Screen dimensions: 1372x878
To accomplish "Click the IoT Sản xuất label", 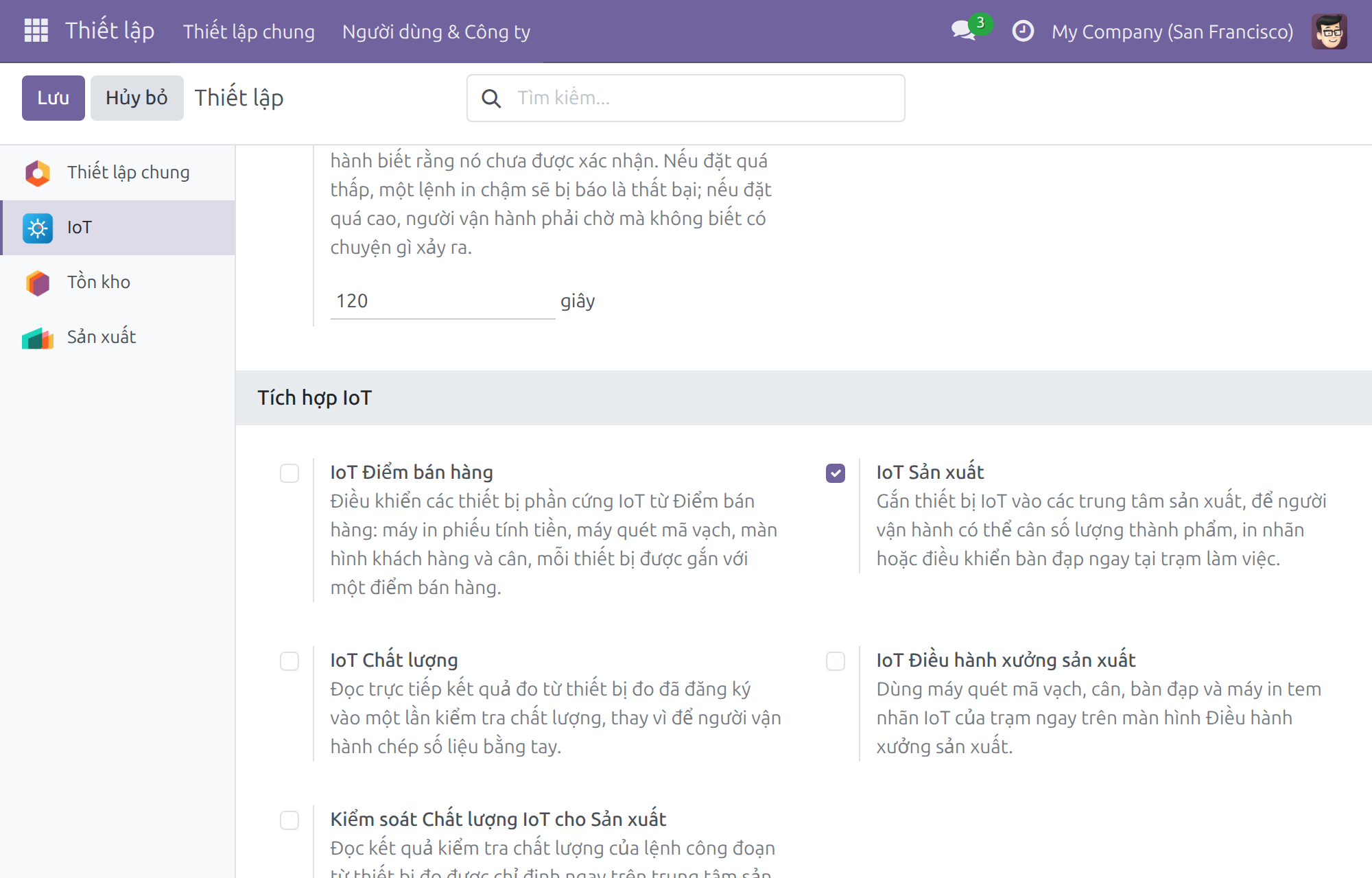I will click(x=930, y=472).
